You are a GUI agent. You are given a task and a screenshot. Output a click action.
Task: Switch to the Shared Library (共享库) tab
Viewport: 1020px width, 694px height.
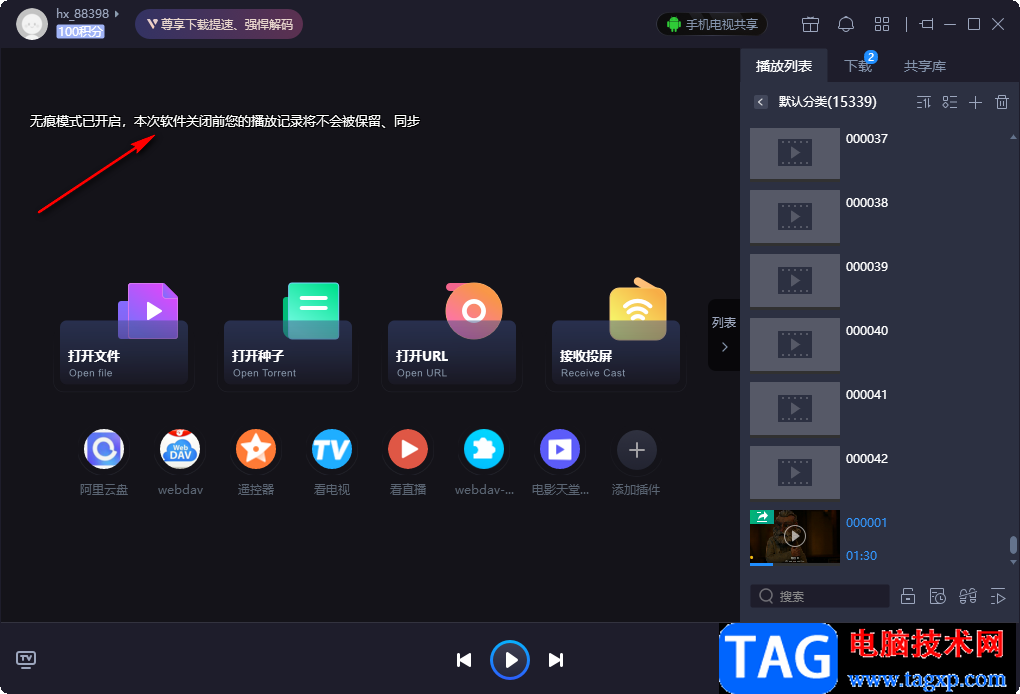point(924,66)
